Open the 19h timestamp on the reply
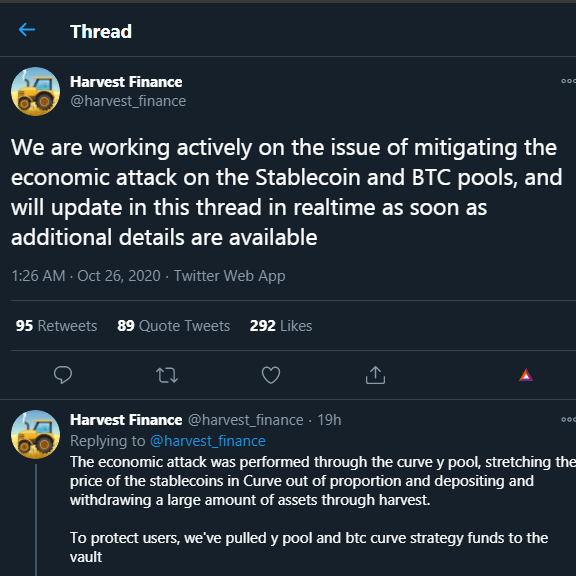The height and width of the screenshot is (576, 576). [329, 420]
